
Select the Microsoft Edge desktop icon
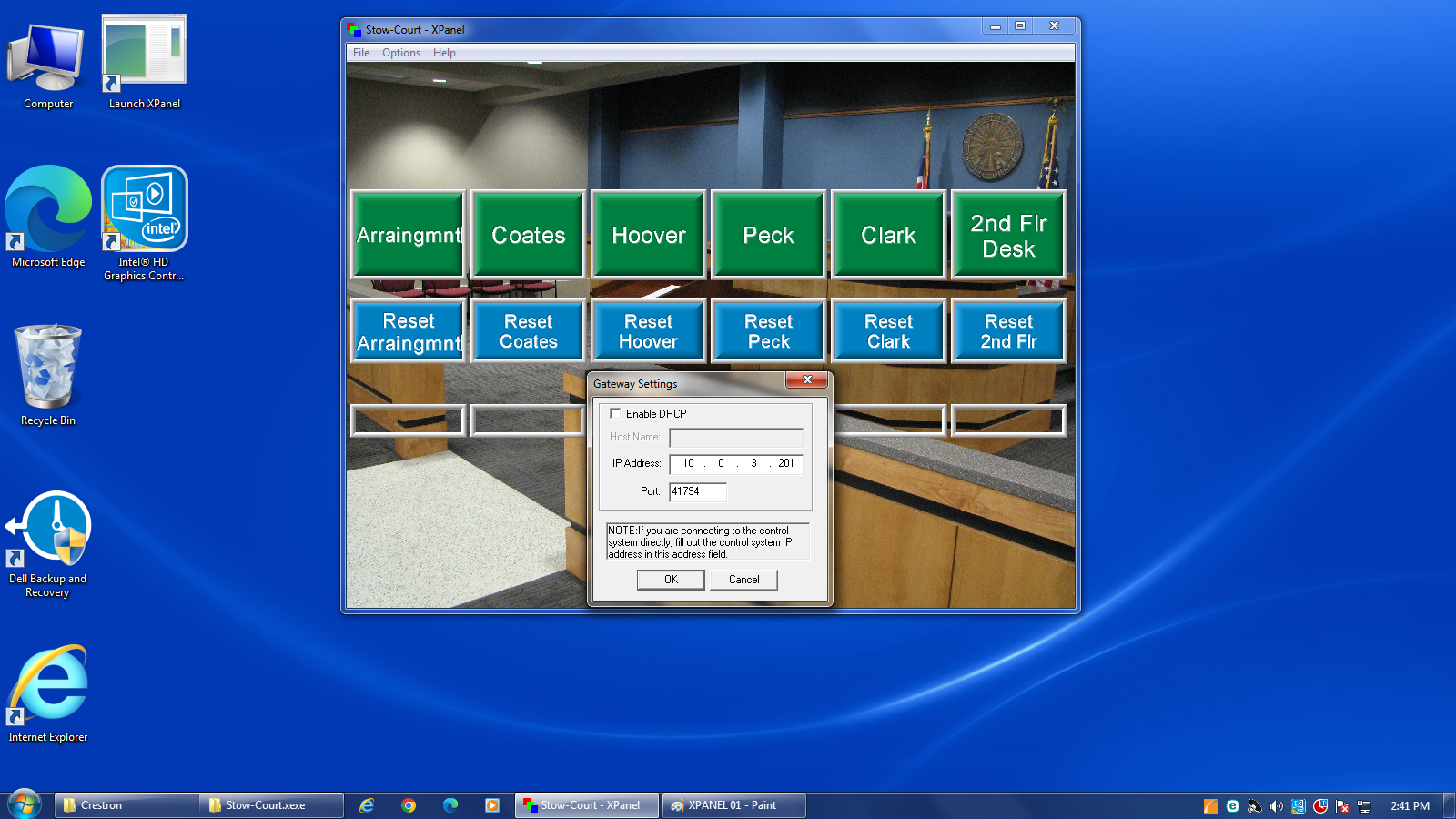coord(48,217)
